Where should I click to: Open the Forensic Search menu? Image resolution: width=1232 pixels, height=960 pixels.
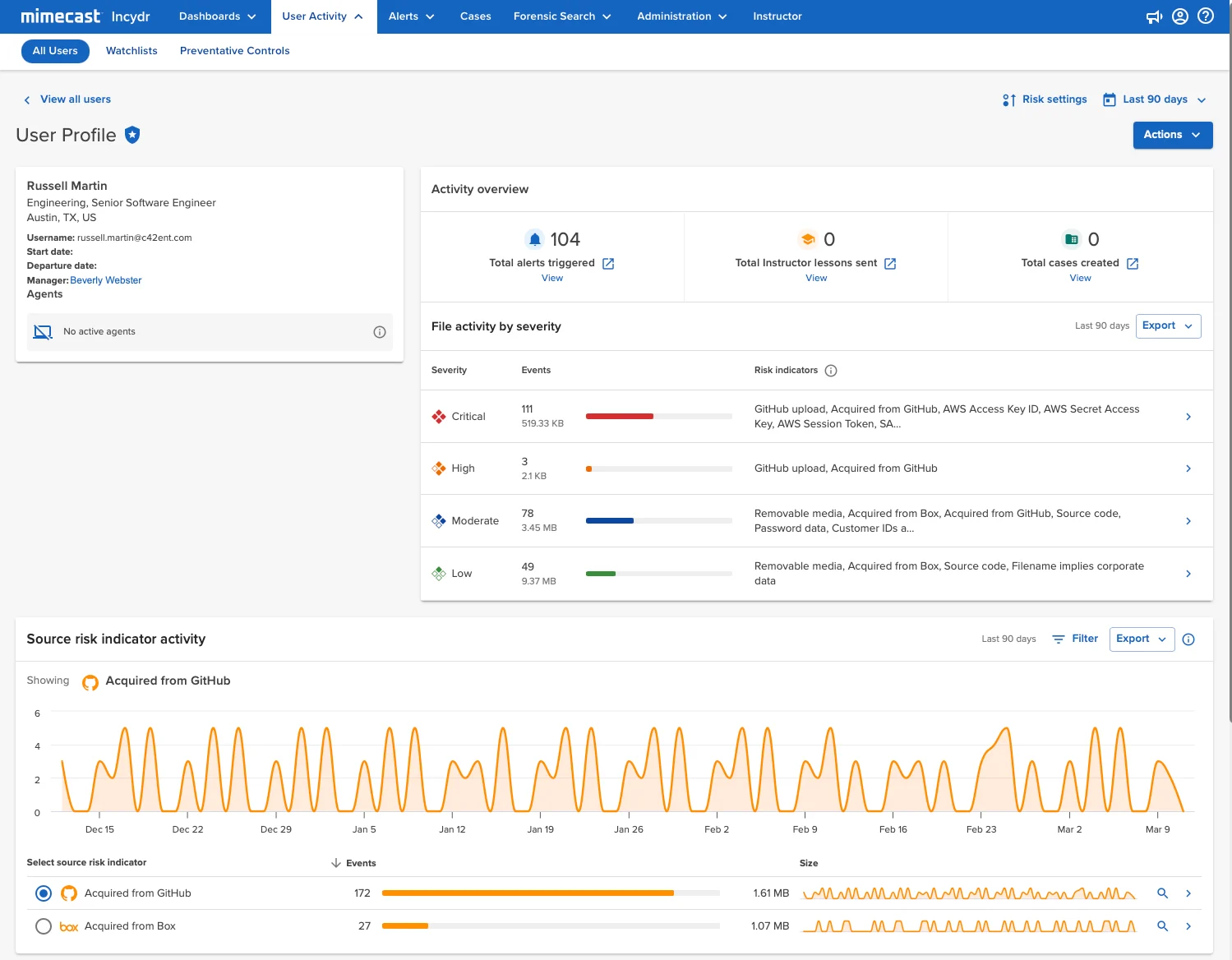[562, 16]
